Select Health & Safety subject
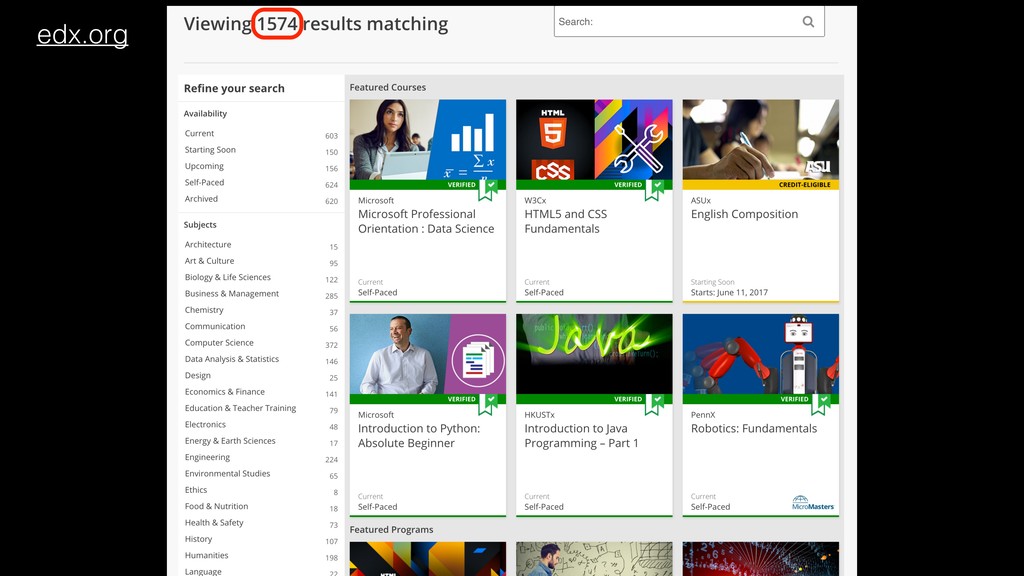Screen dimensions: 1024x576 point(214,522)
